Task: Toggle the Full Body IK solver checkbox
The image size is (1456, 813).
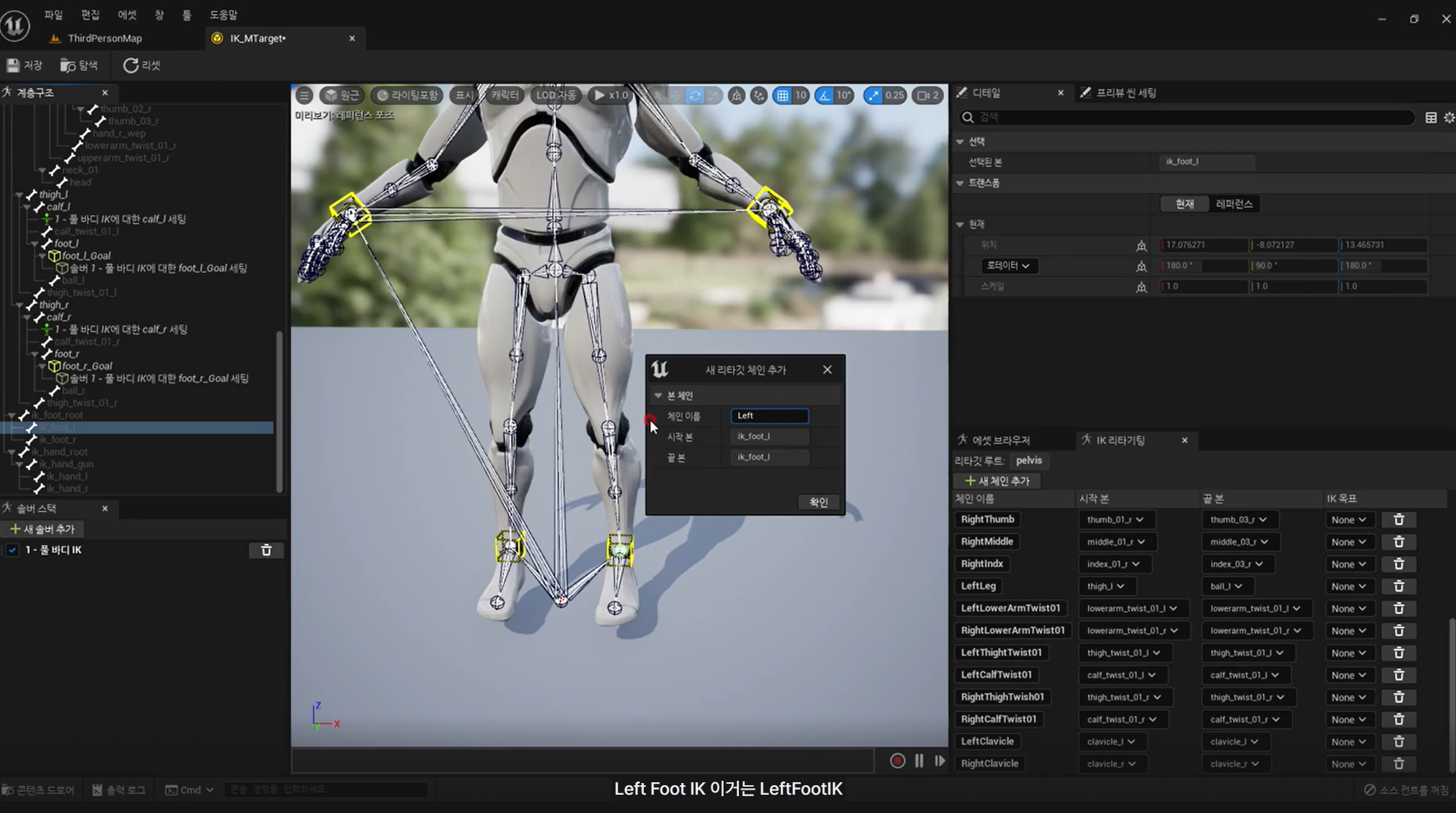Action: click(12, 550)
